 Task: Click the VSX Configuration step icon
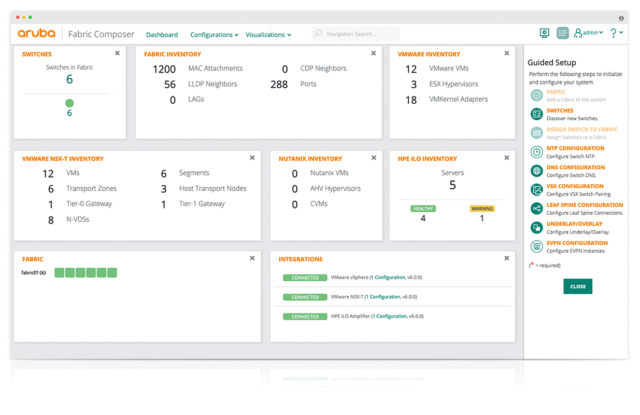coord(537,190)
